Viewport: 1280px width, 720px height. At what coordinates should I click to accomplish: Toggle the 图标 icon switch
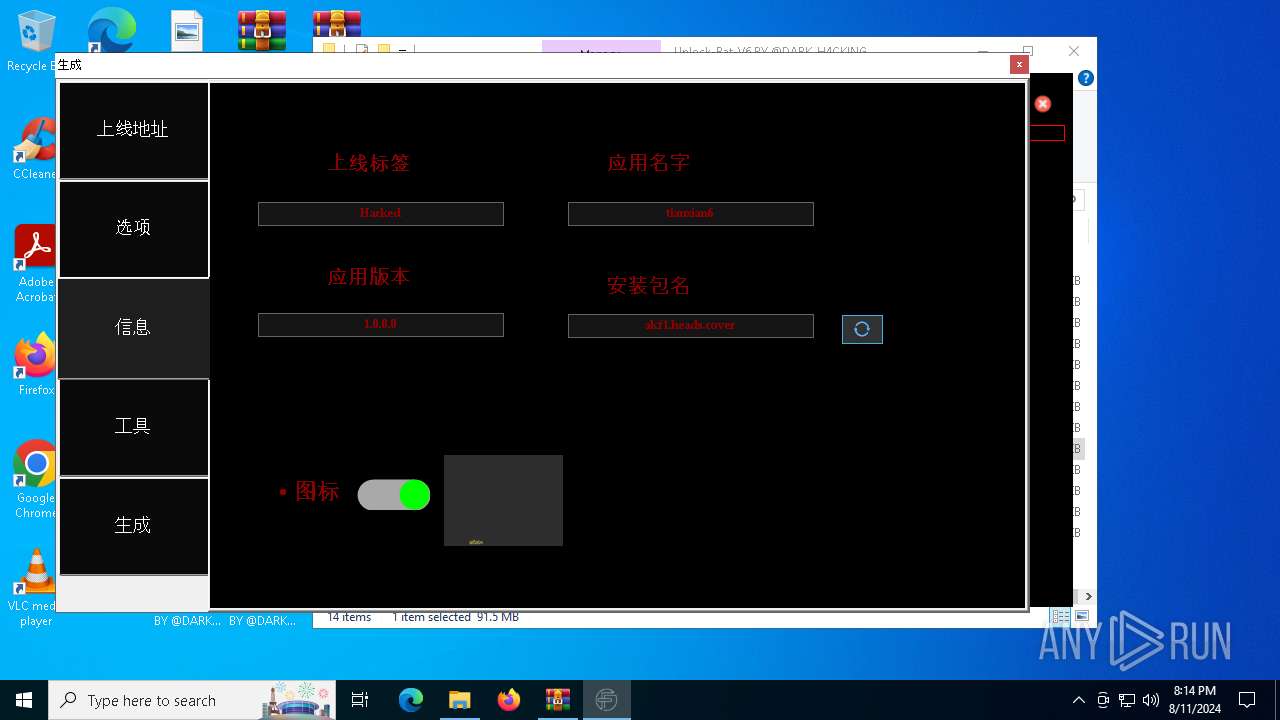(394, 494)
